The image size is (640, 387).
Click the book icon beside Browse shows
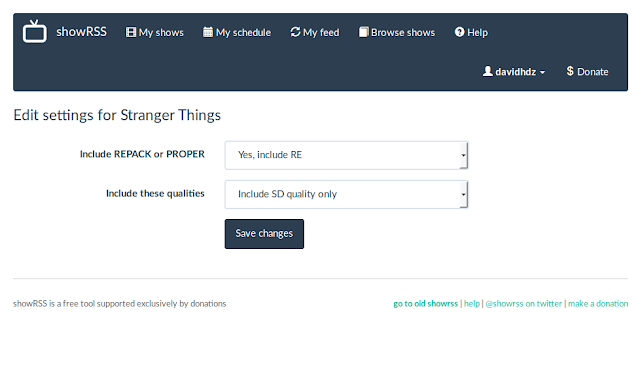click(x=364, y=32)
